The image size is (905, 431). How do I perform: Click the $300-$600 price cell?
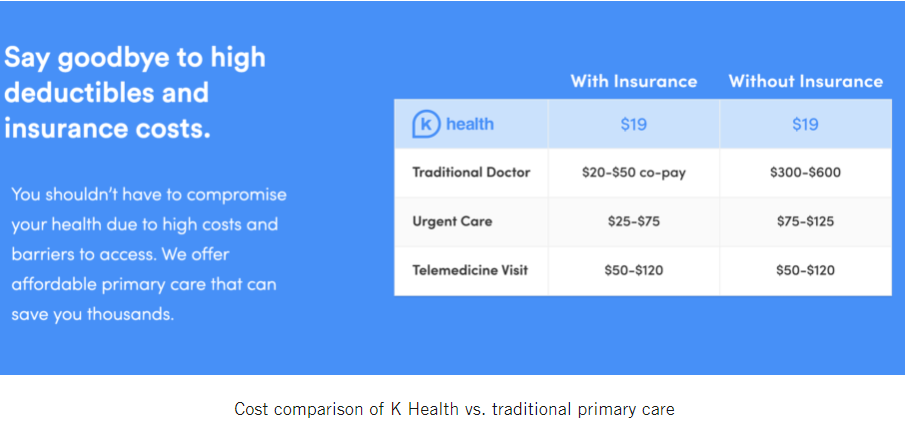(806, 173)
